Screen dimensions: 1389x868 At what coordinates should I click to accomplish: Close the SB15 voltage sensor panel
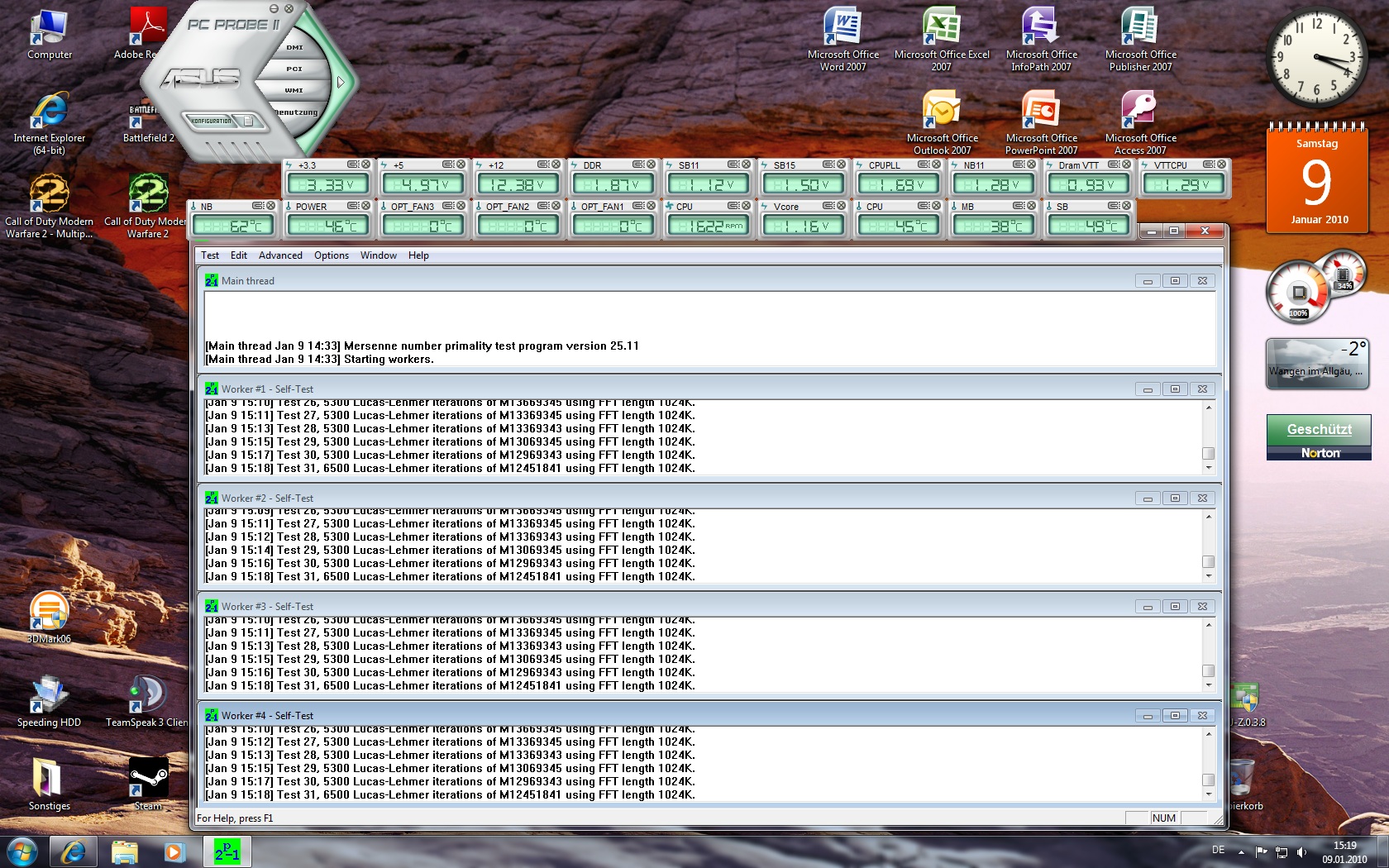click(x=841, y=165)
